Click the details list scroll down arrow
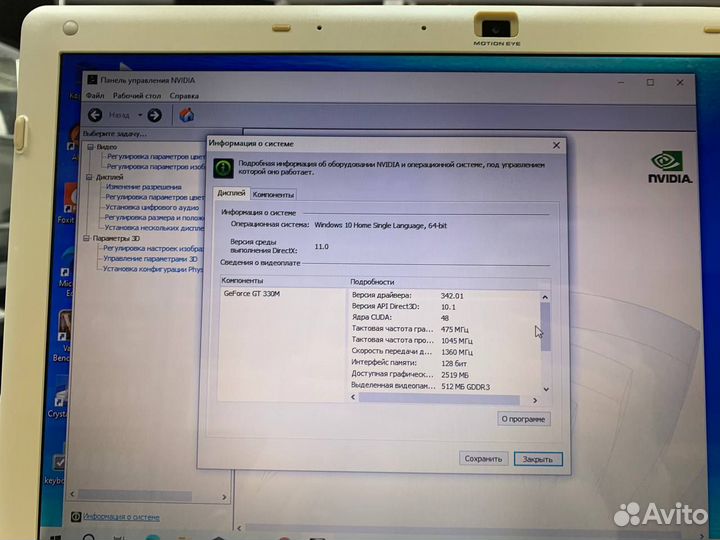This screenshot has width=720, height=540. point(546,389)
